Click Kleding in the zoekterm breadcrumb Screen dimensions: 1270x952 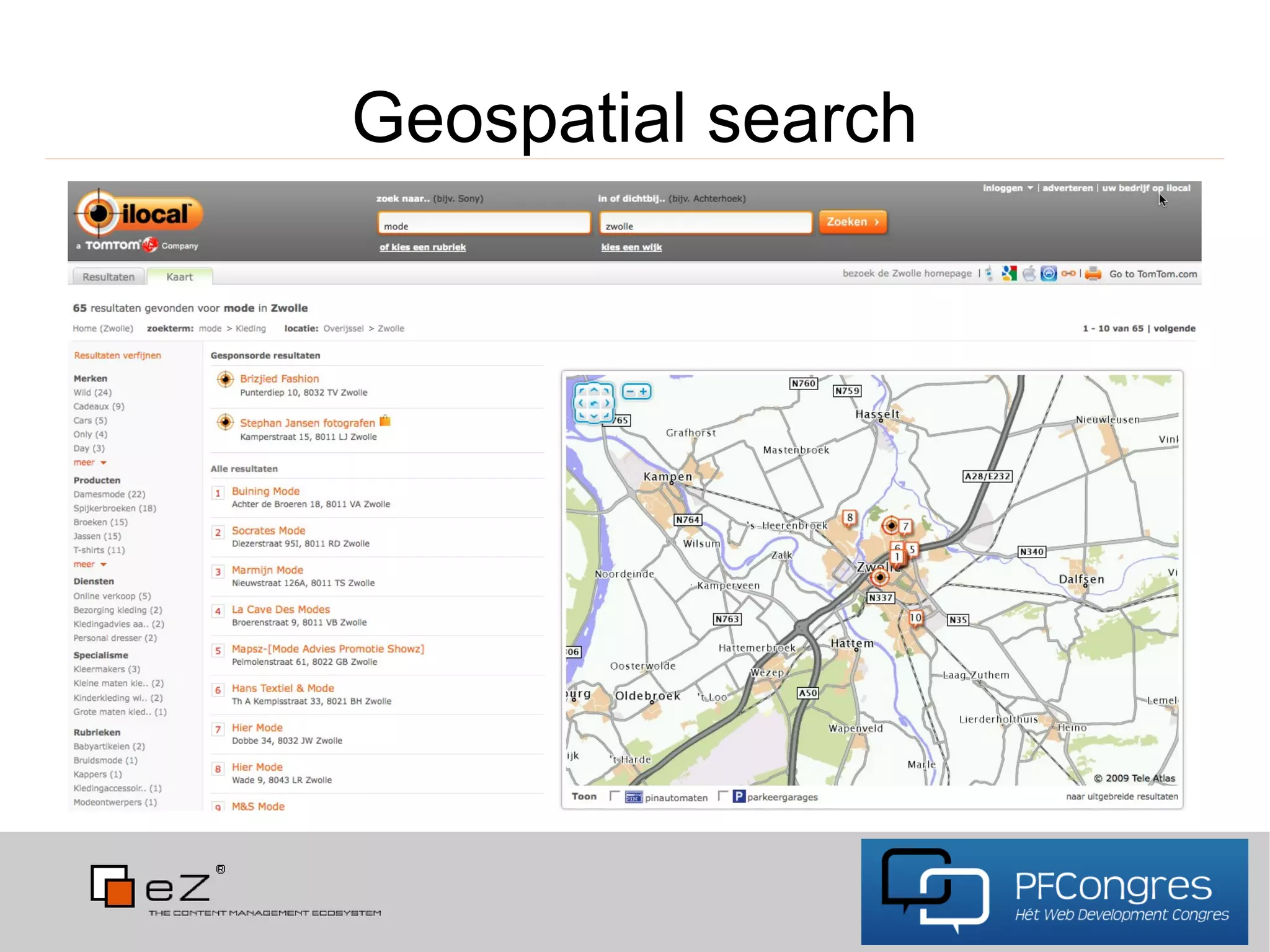coord(251,329)
